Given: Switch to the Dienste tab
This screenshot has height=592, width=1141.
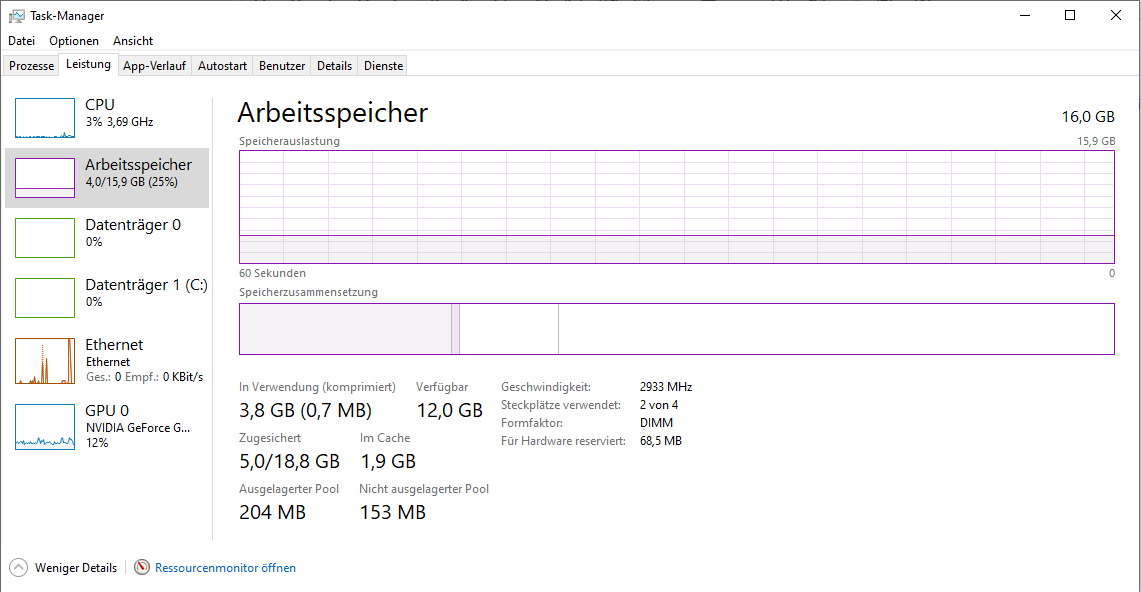Looking at the screenshot, I should point(384,66).
